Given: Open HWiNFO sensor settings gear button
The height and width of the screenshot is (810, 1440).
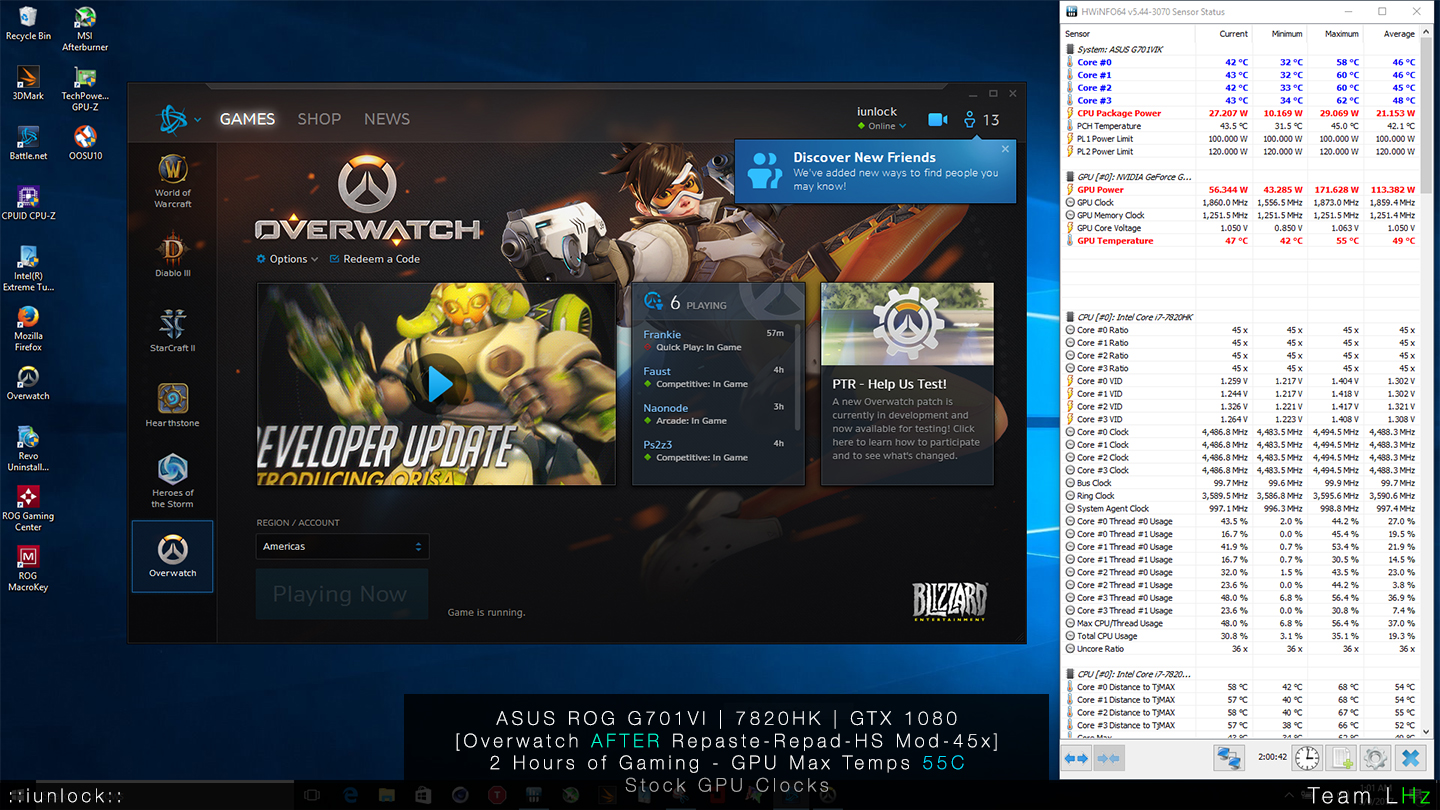Looking at the screenshot, I should [1375, 758].
